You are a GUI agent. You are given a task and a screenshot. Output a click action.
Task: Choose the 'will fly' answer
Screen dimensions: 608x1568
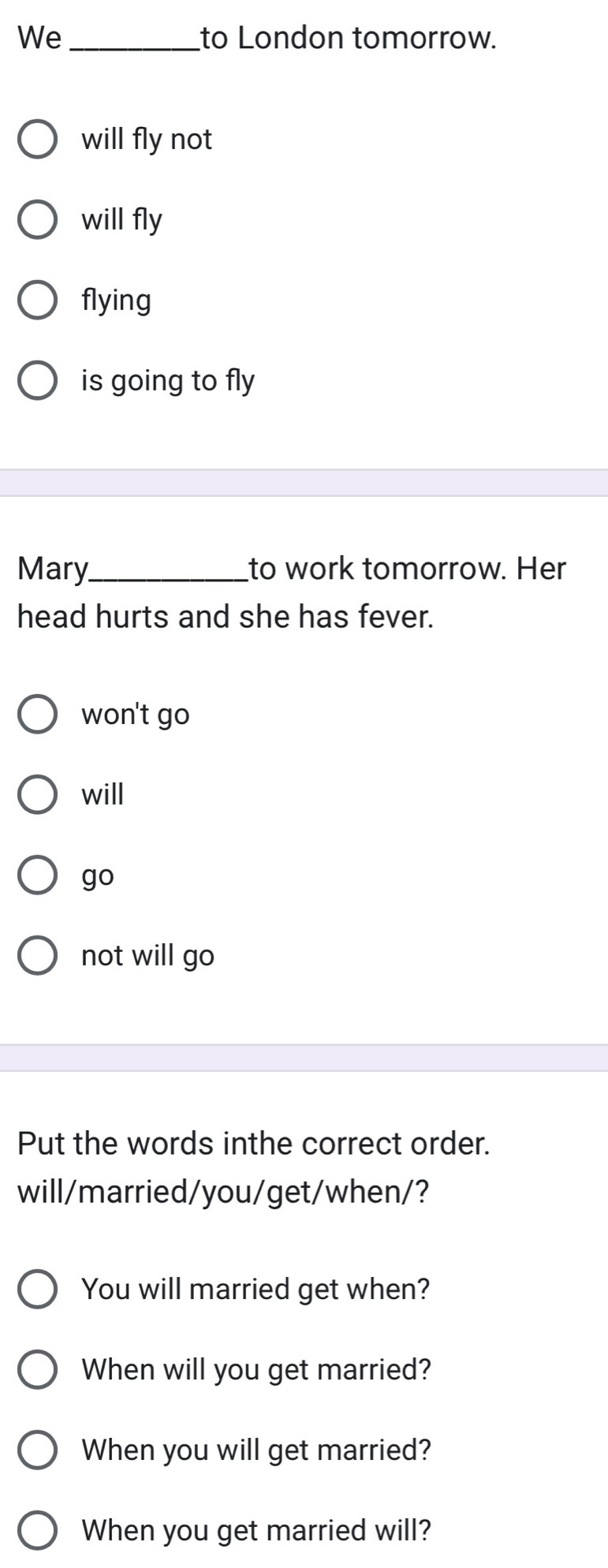37,220
